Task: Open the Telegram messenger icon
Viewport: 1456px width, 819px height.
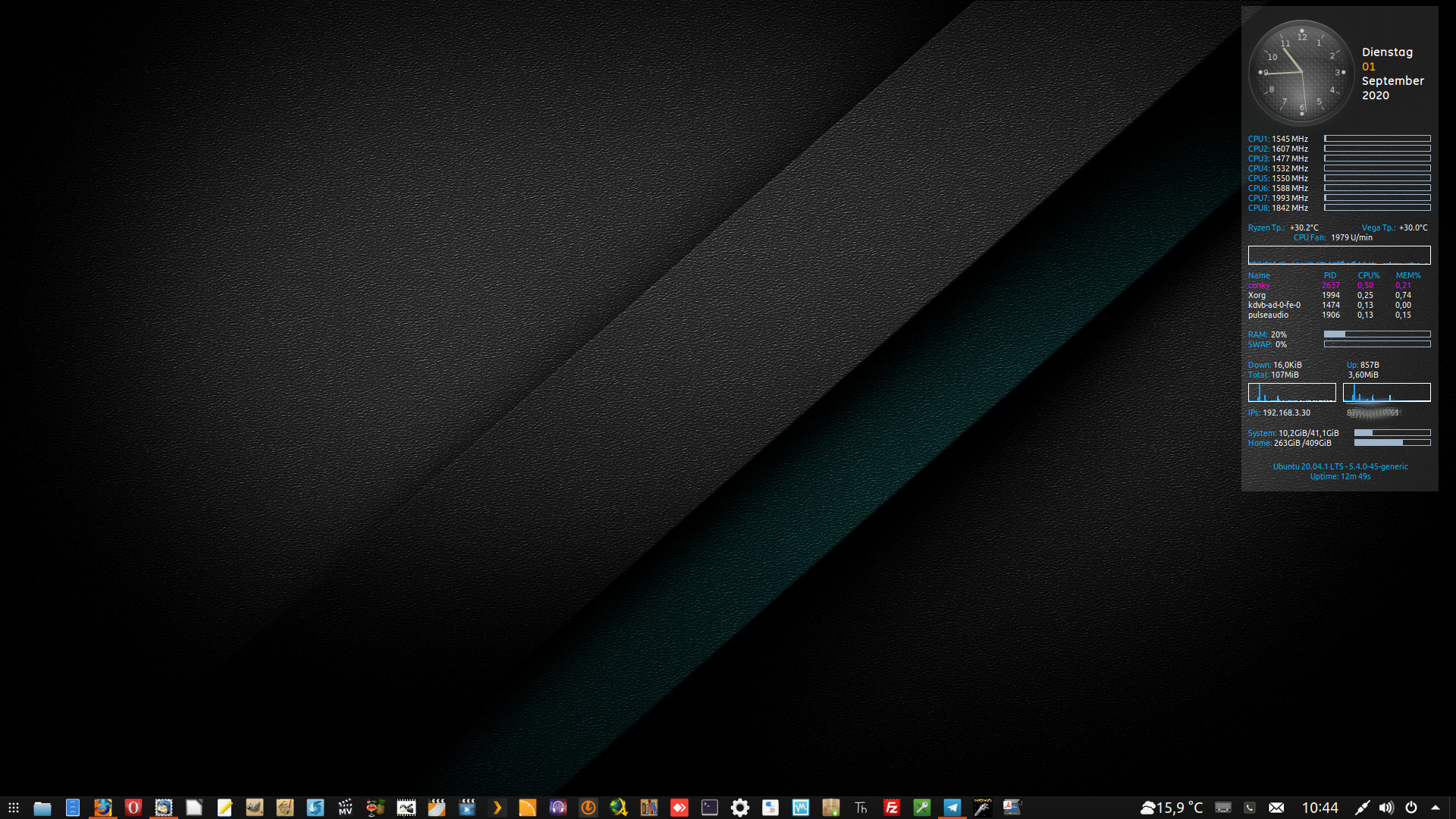Action: click(952, 808)
